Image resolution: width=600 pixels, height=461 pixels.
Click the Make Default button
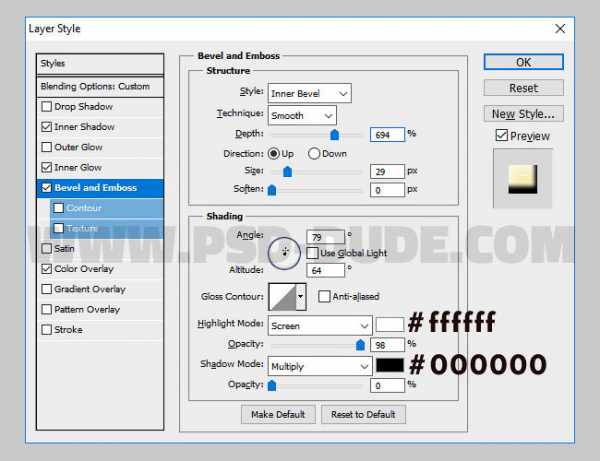point(278,414)
